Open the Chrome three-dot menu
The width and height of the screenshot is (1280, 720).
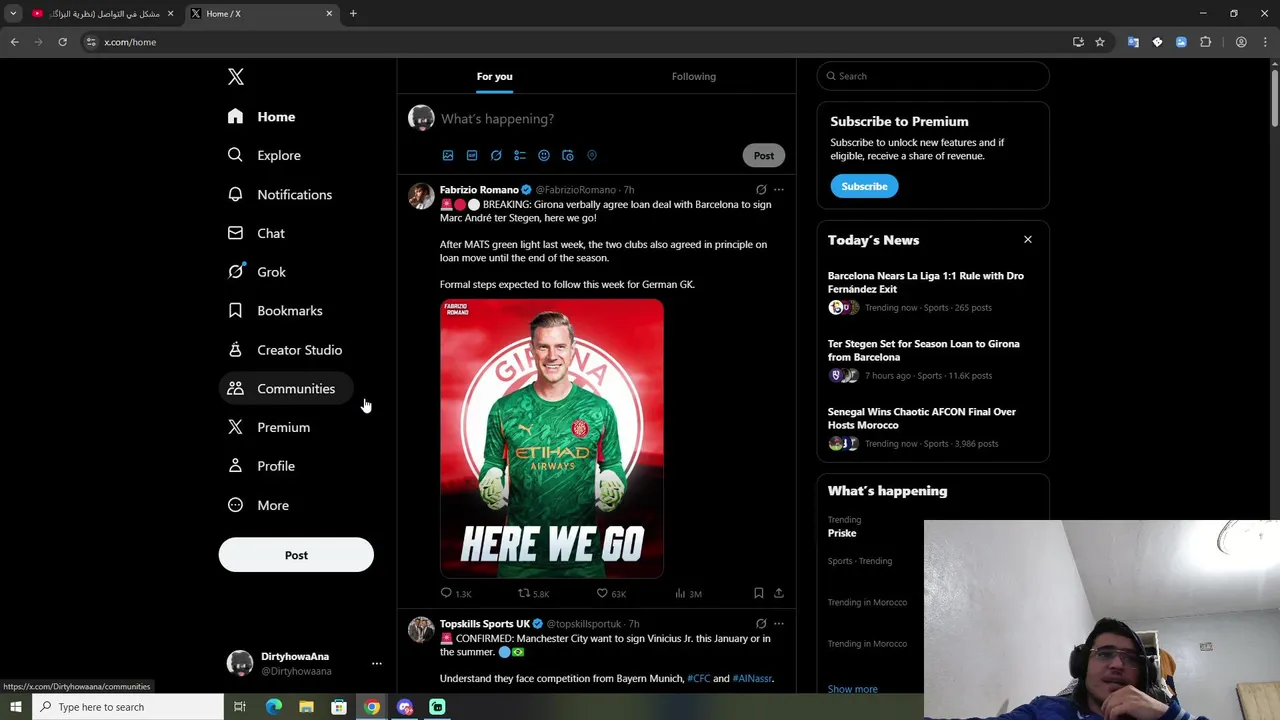coord(1265,42)
